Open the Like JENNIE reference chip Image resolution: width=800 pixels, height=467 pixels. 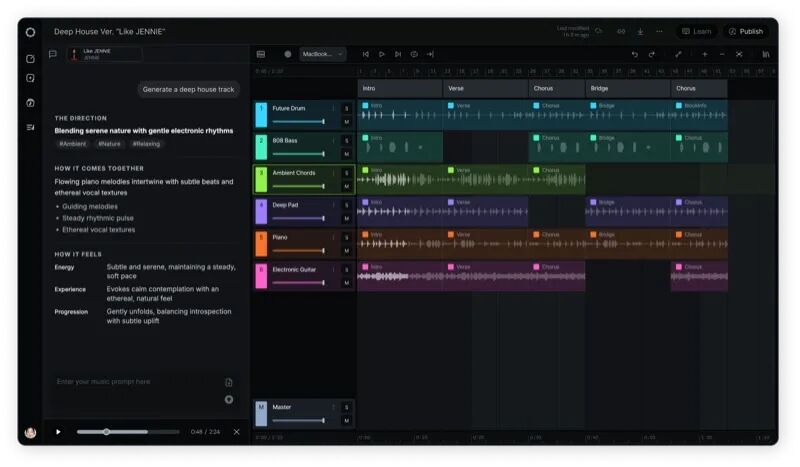tap(105, 54)
